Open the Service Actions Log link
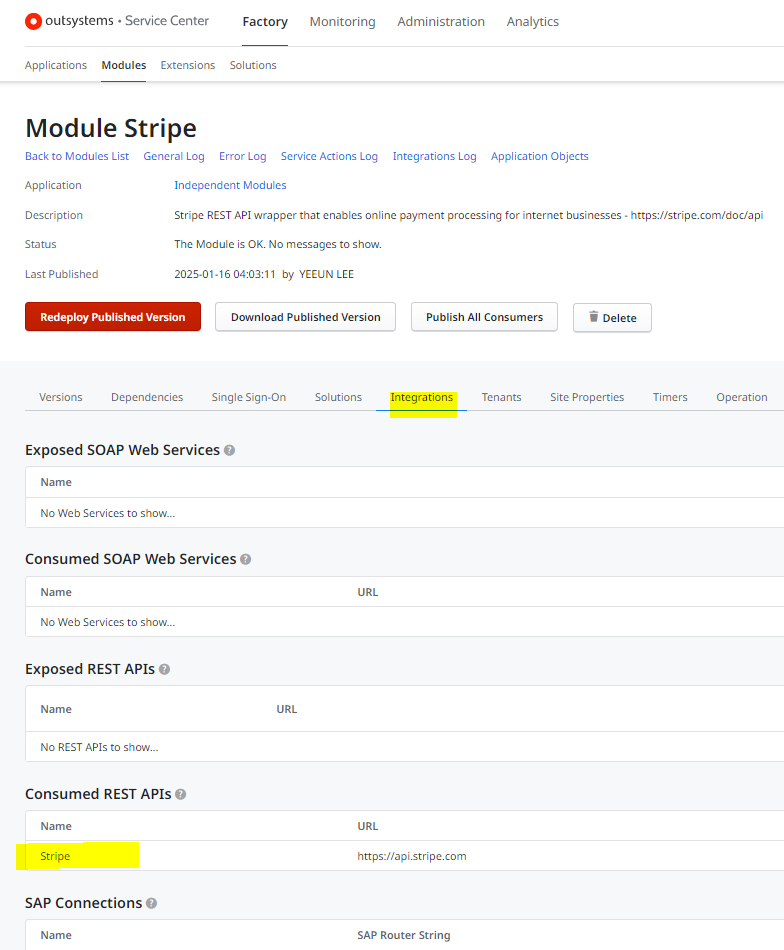 tap(329, 156)
